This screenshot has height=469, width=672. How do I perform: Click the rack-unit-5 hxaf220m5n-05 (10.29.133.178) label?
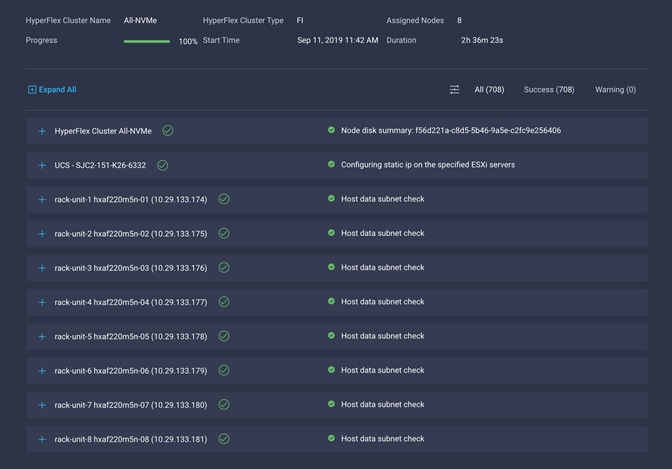pos(131,337)
